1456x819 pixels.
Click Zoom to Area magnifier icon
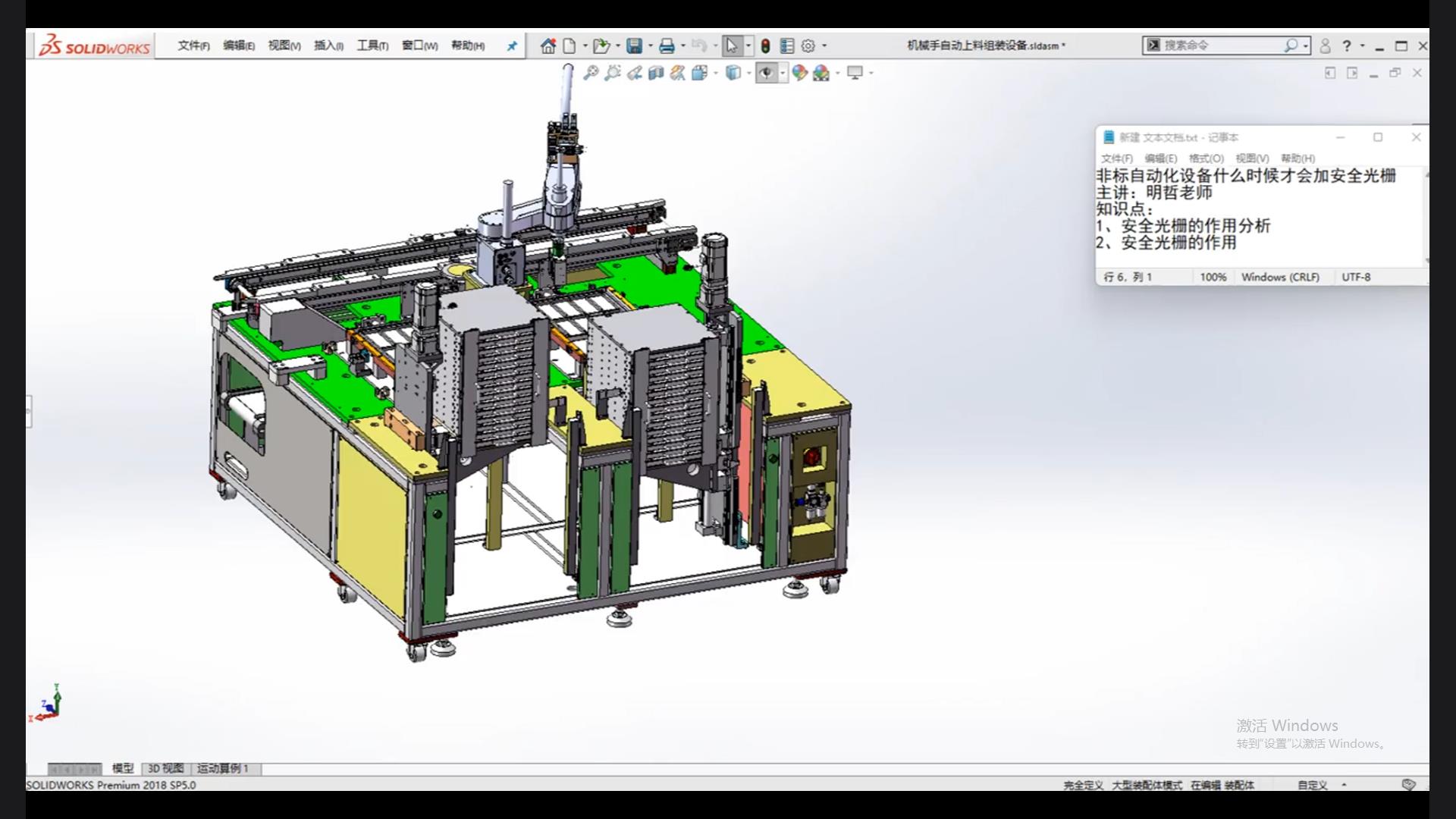(x=613, y=73)
